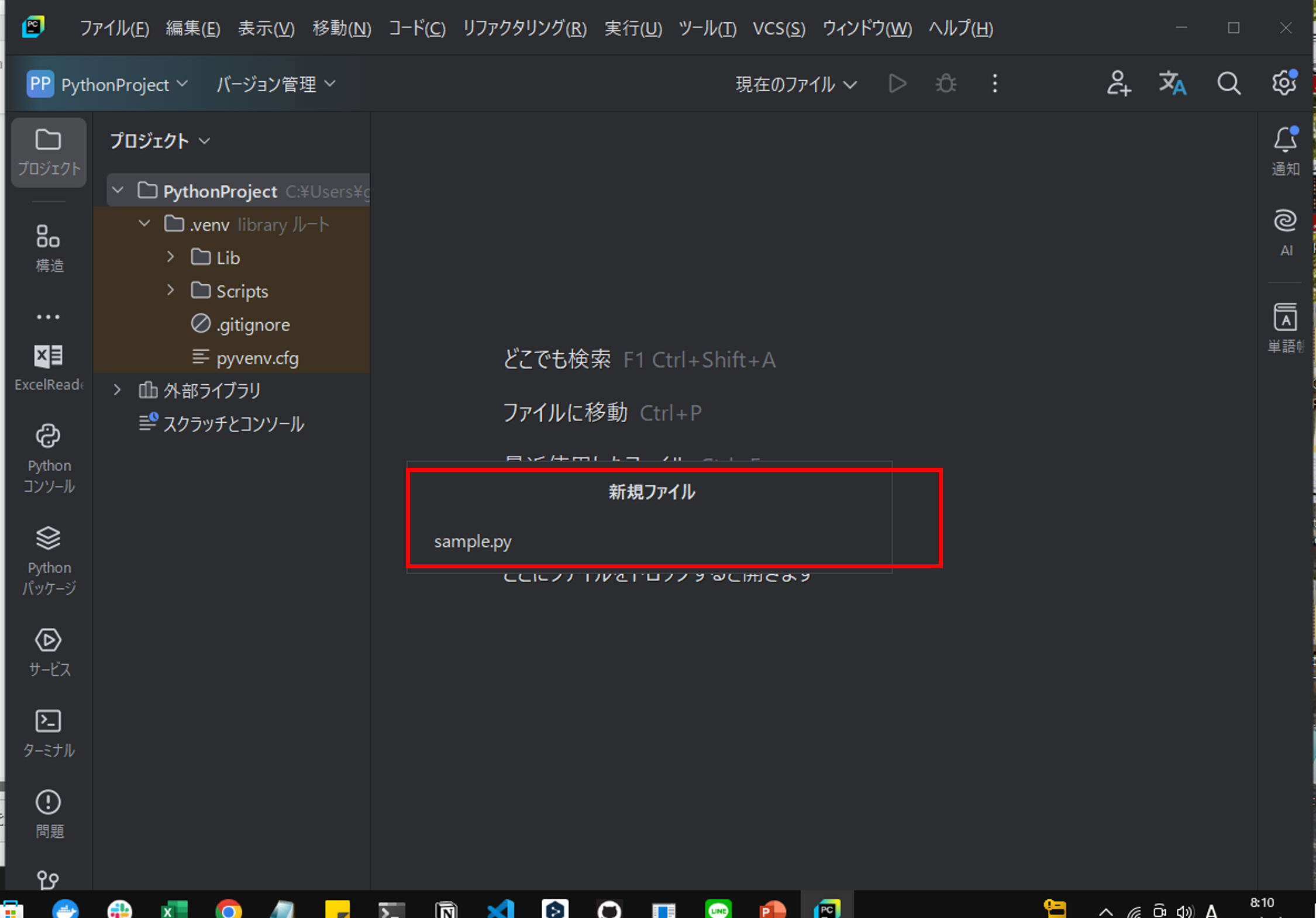
Task: Open the IDE settings gear icon
Action: [x=1283, y=83]
